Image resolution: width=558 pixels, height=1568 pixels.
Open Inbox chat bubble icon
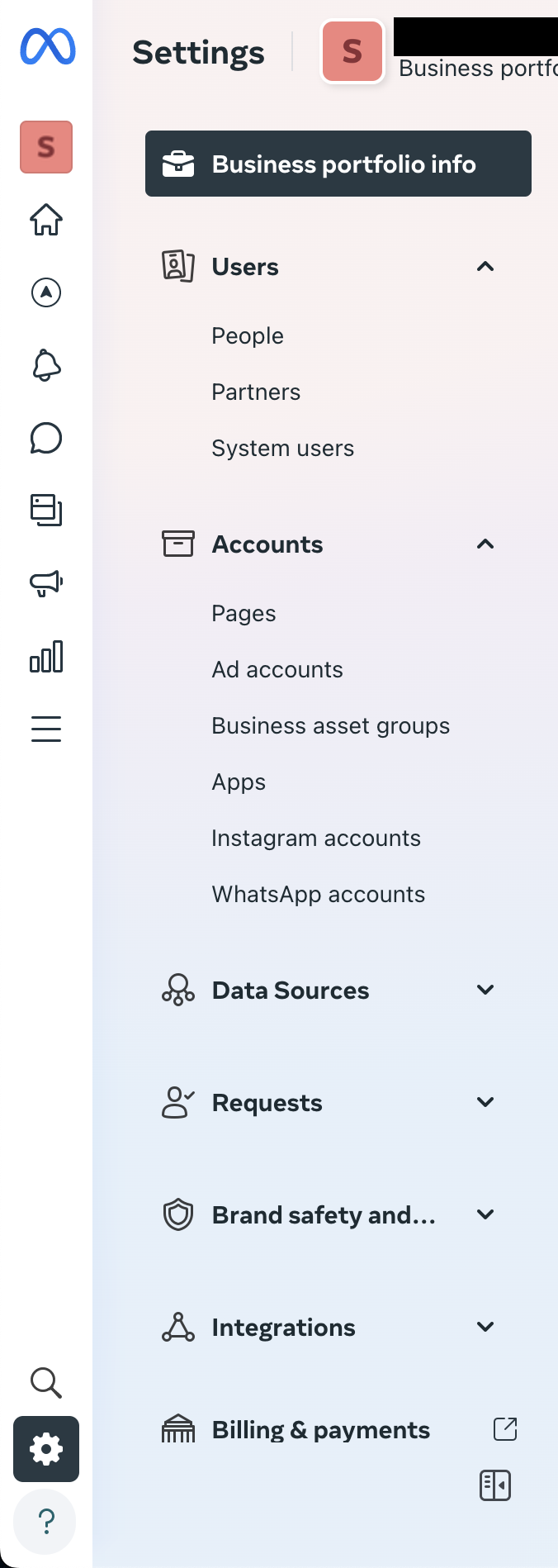46,438
